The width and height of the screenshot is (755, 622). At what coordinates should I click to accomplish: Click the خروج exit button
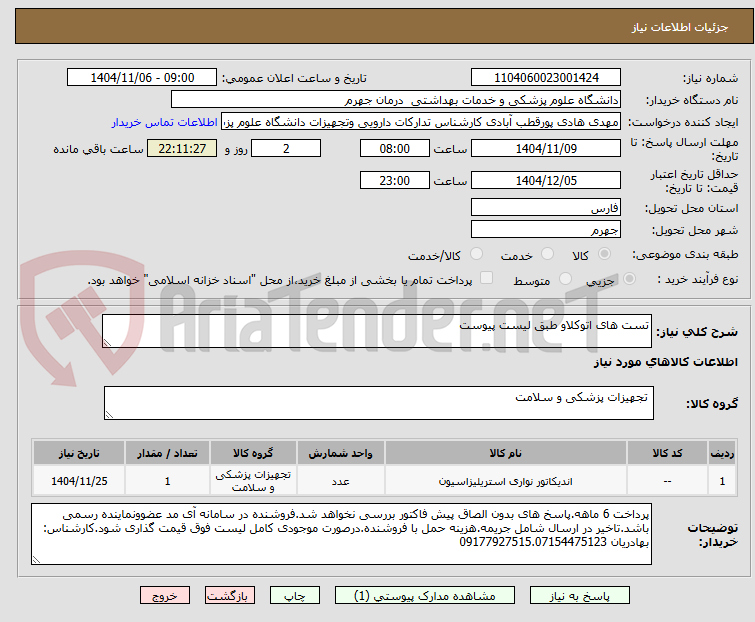point(165,596)
